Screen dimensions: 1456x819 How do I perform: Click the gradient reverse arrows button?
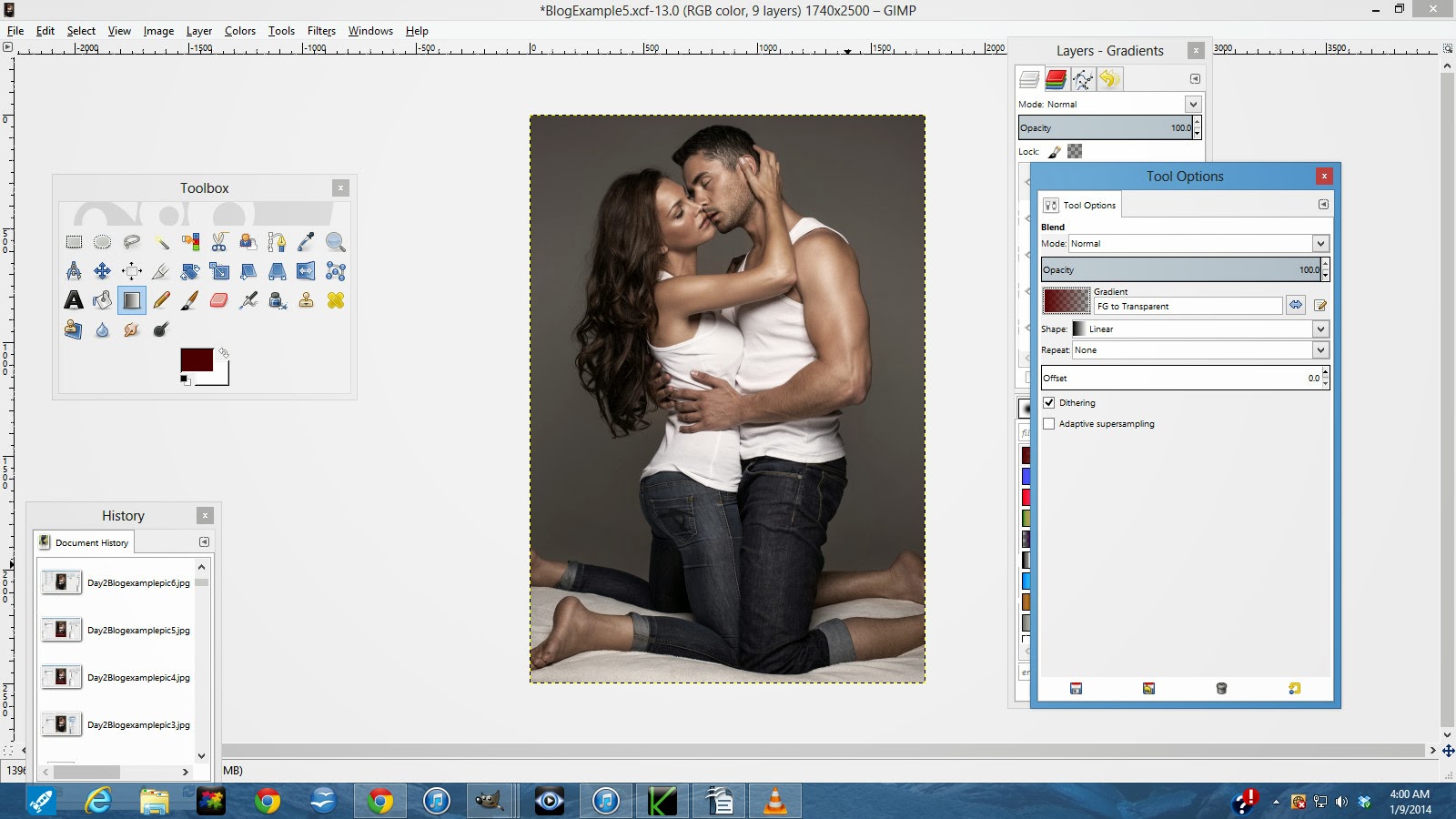click(1295, 305)
